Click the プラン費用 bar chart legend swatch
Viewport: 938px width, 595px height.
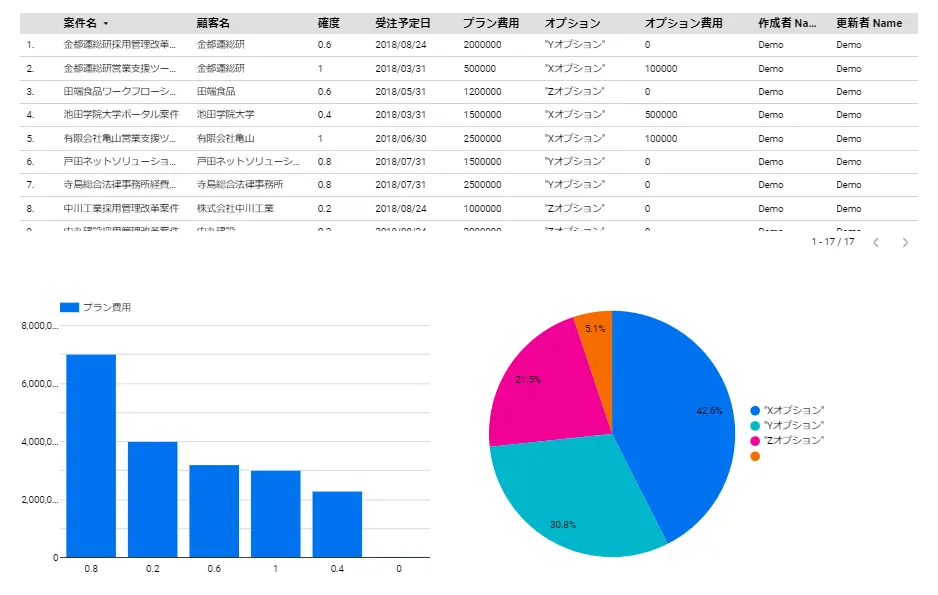[x=69, y=307]
